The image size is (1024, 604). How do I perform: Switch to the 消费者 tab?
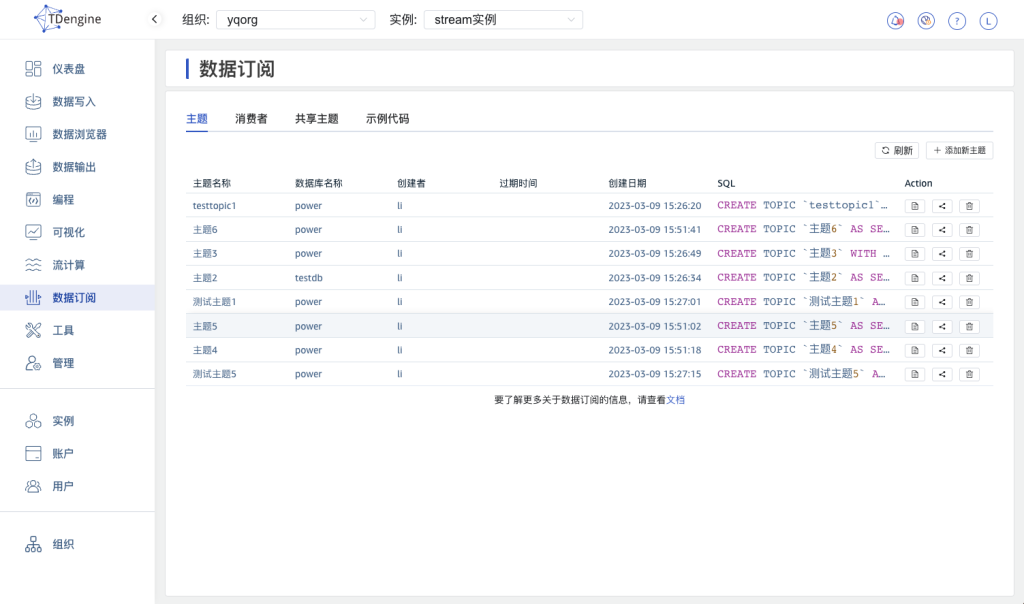249,118
